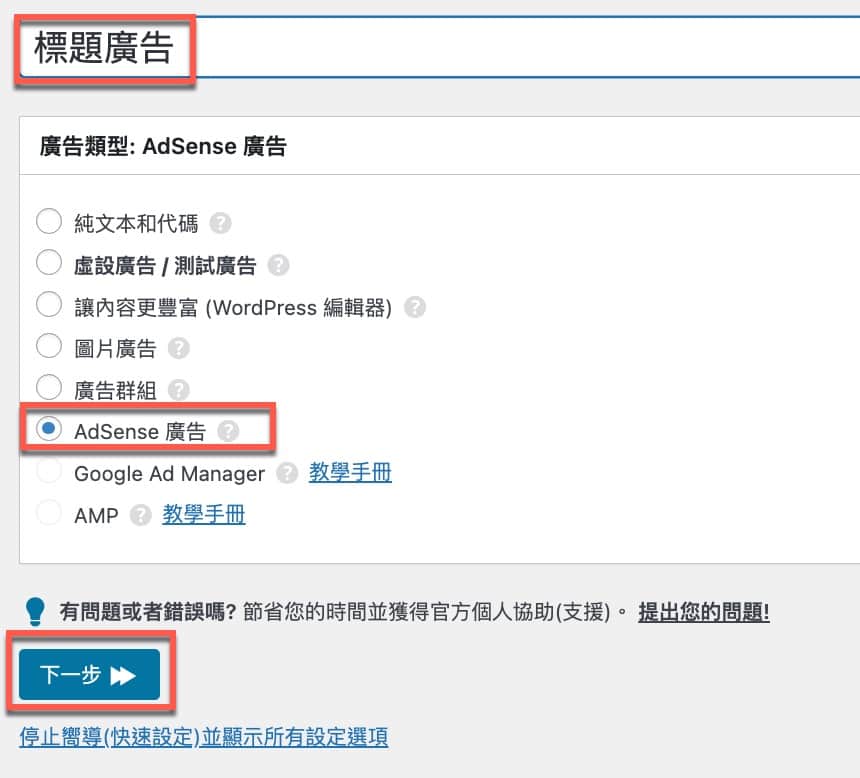Open help icon beside 純文本和代碼
860x778 pixels.
(220, 223)
